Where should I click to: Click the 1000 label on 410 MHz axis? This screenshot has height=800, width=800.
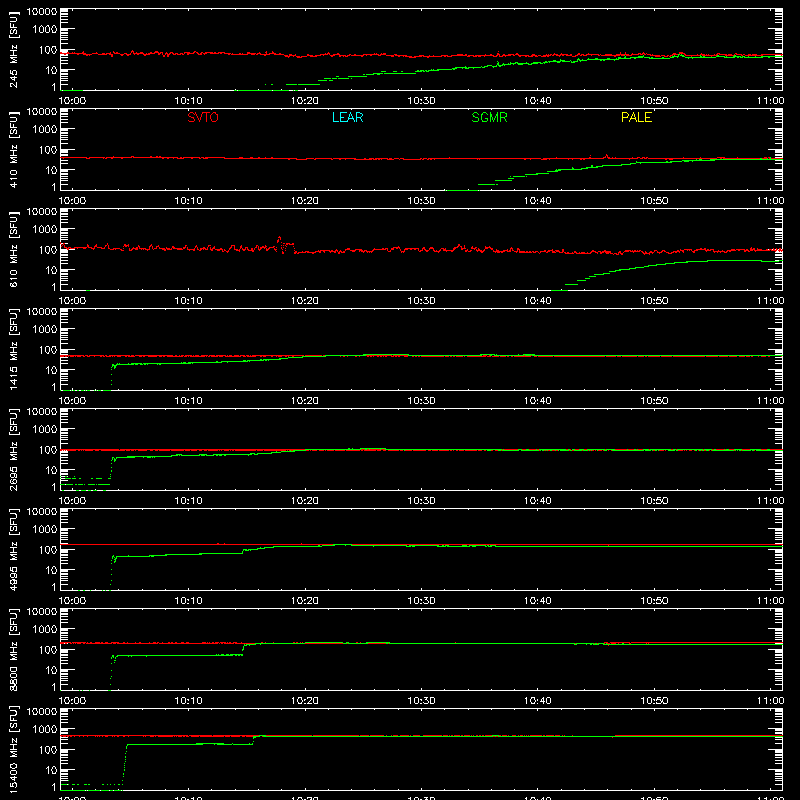click(45, 129)
